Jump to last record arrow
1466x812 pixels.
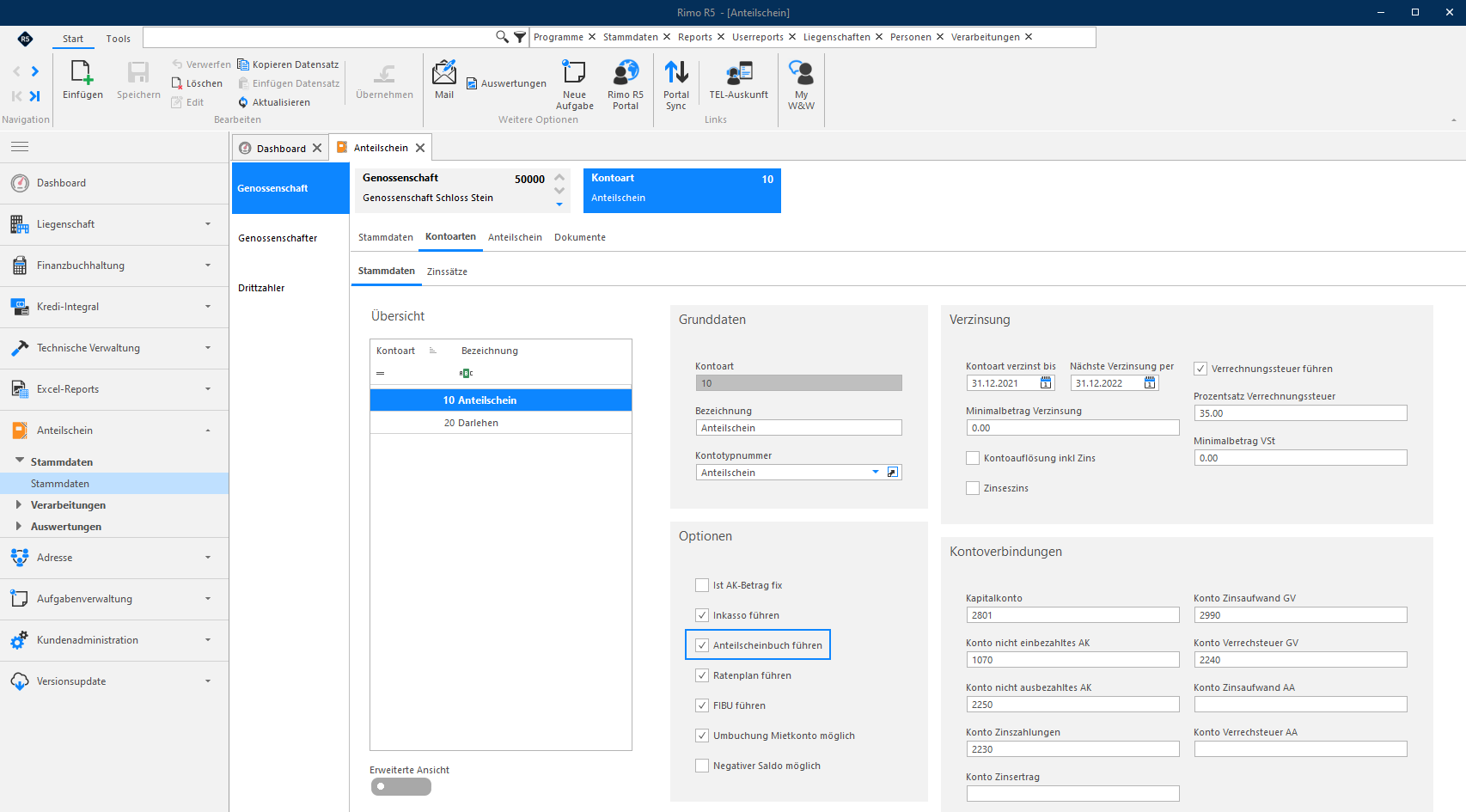pyautogui.click(x=35, y=96)
